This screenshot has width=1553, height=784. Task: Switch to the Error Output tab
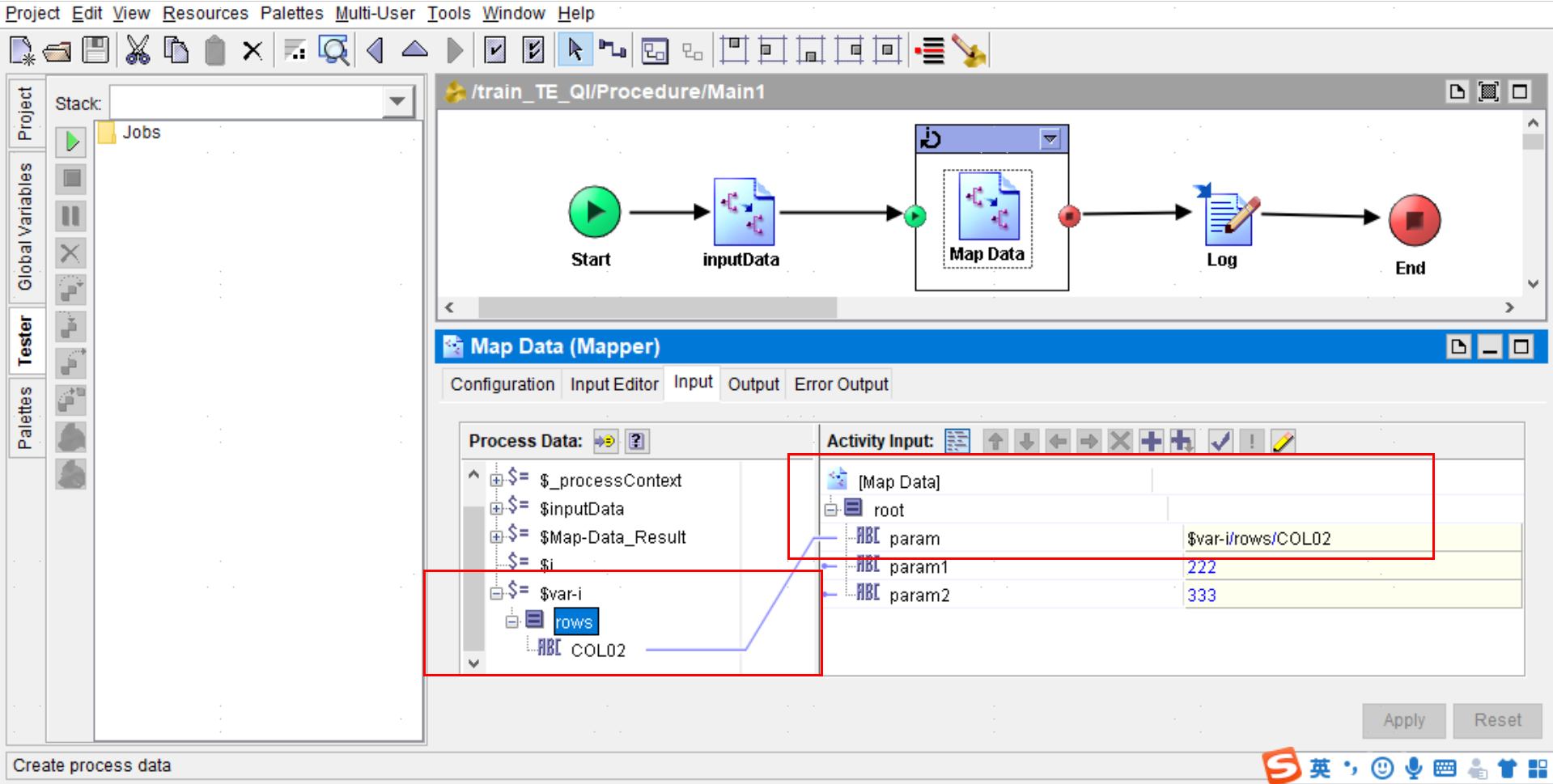click(838, 384)
